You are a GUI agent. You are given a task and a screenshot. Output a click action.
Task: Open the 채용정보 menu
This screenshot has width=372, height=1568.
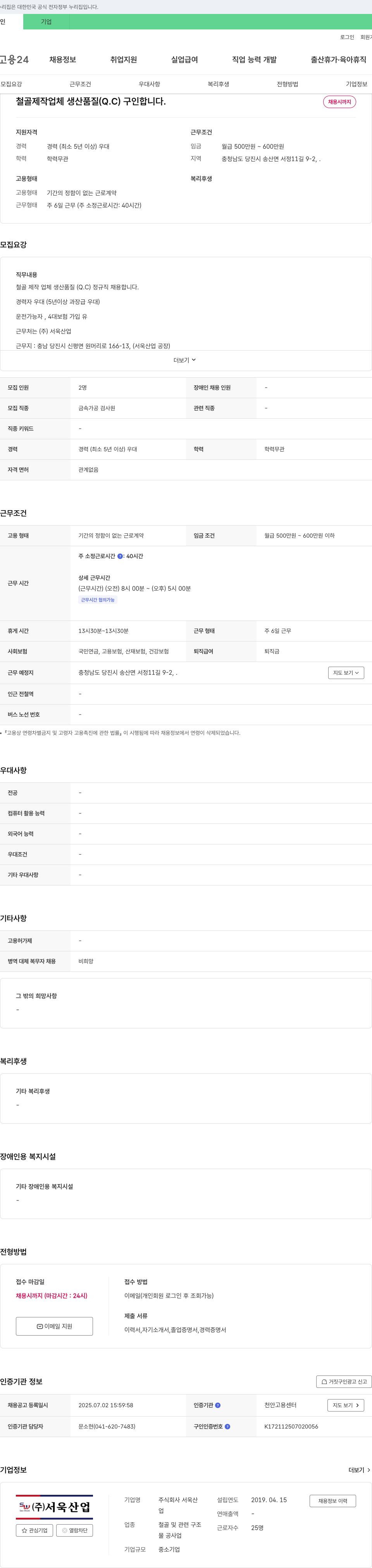pos(63,60)
